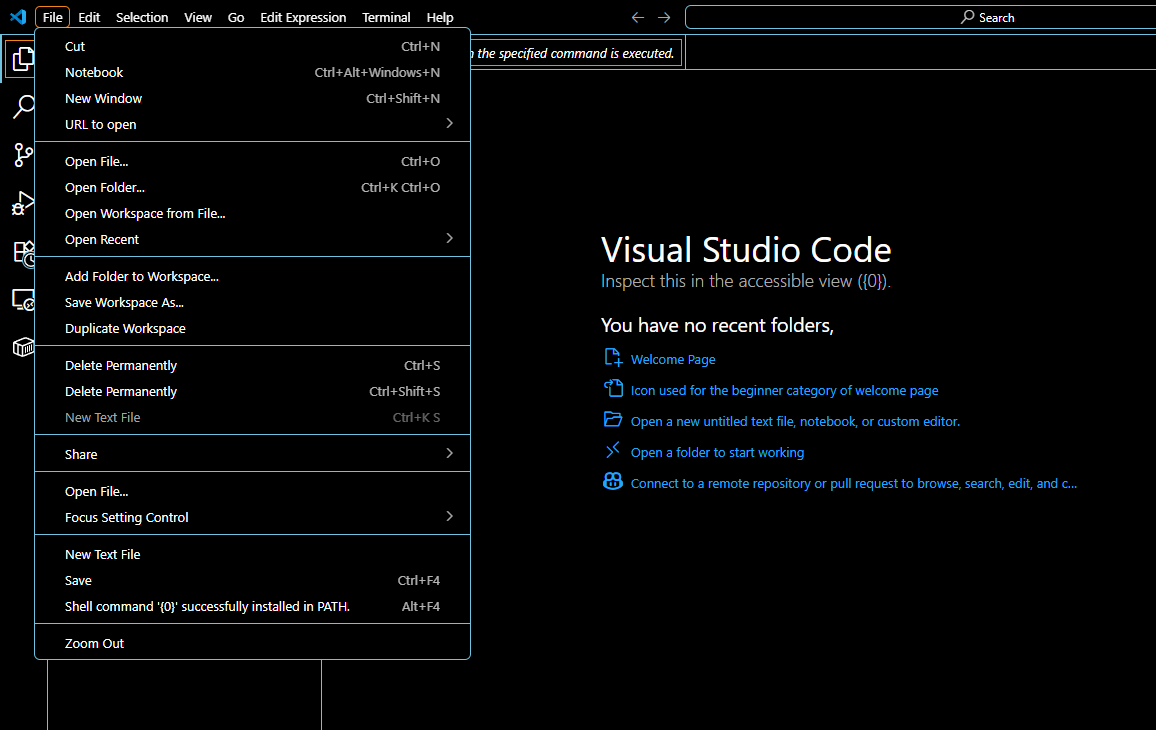
Task: Open the View menu
Action: 198,17
